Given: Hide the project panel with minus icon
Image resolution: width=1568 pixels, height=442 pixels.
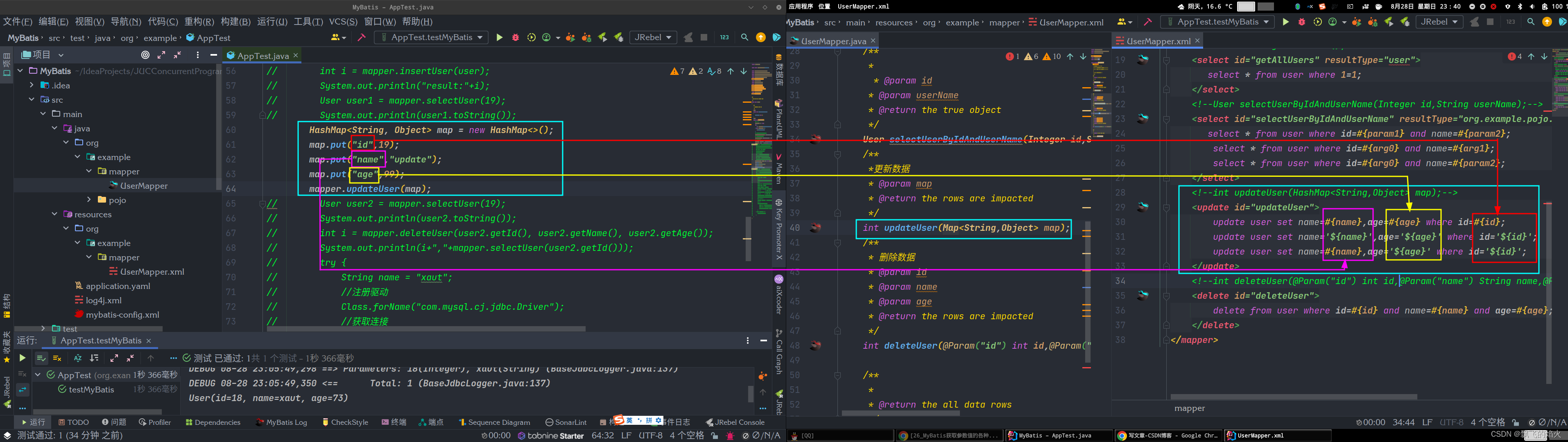Looking at the screenshot, I should click(x=214, y=55).
